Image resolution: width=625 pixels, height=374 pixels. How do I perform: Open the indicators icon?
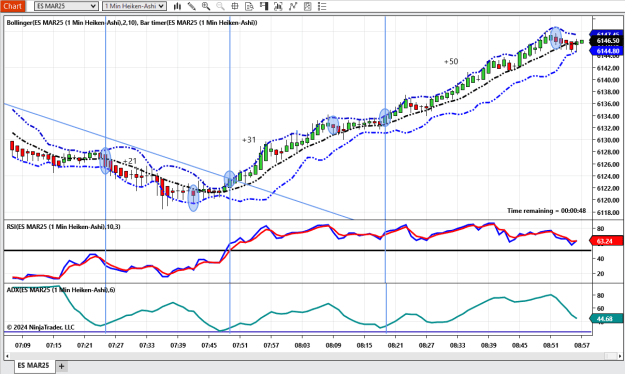click(293, 6)
